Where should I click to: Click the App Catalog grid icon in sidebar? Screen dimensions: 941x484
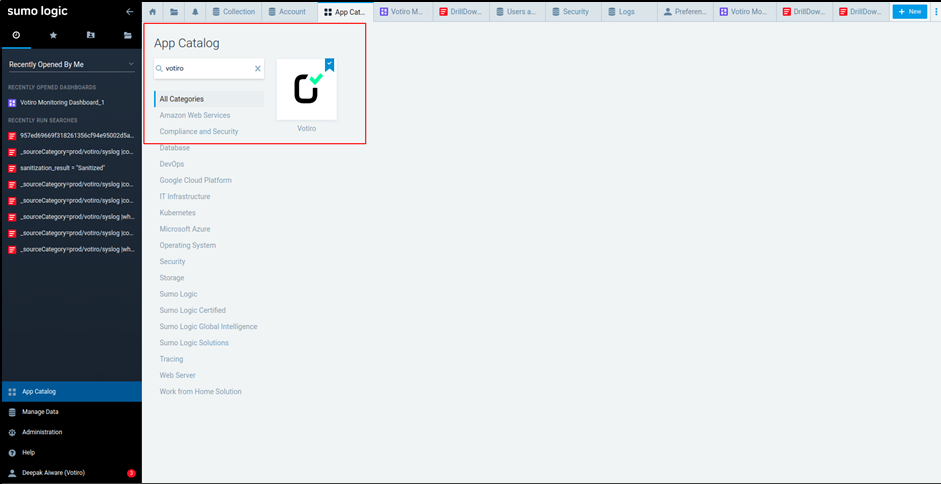[x=12, y=392]
